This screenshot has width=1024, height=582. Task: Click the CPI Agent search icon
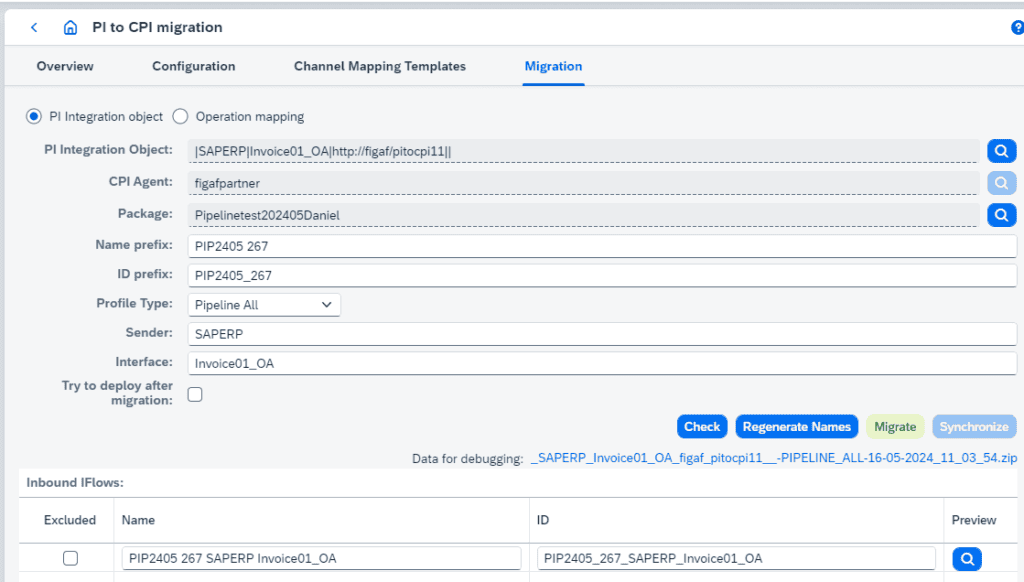pos(1001,184)
